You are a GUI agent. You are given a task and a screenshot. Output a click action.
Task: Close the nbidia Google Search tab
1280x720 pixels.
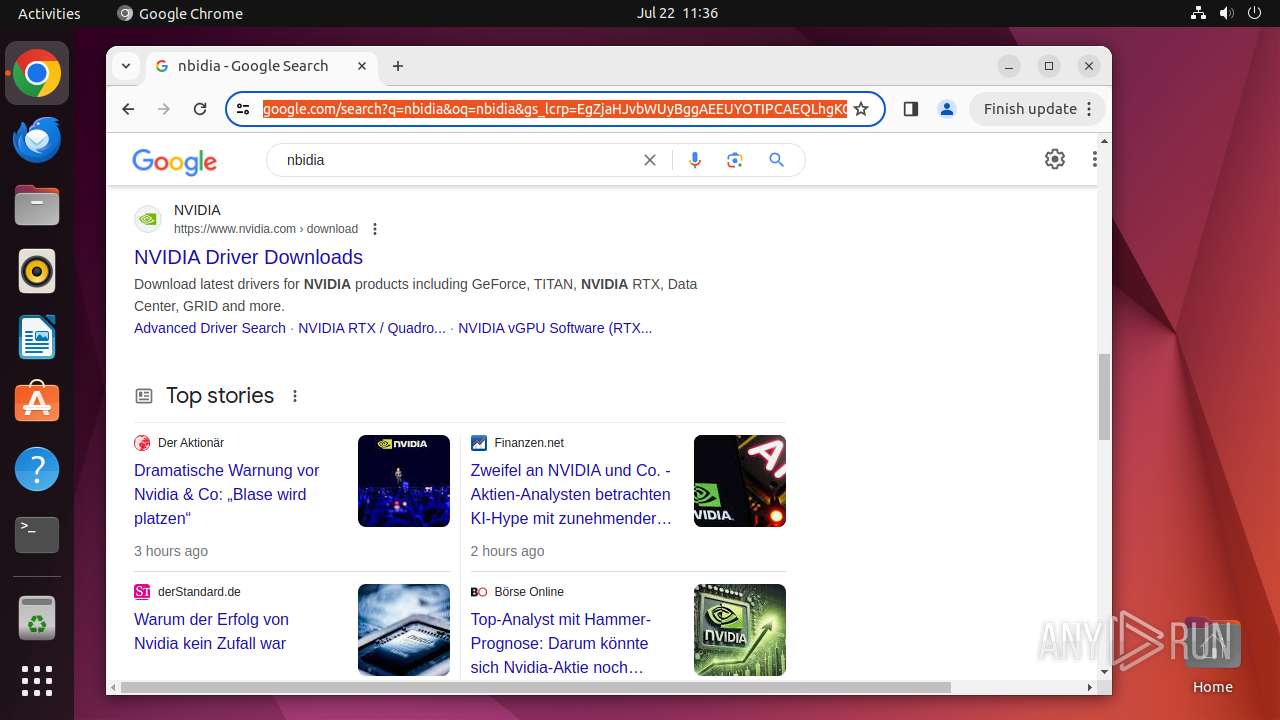[362, 66]
